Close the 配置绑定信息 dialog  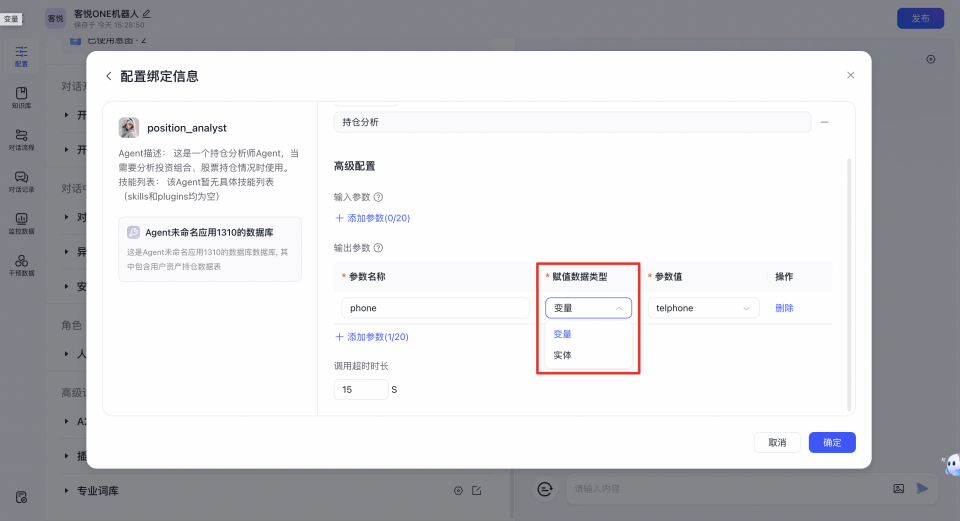coord(850,75)
